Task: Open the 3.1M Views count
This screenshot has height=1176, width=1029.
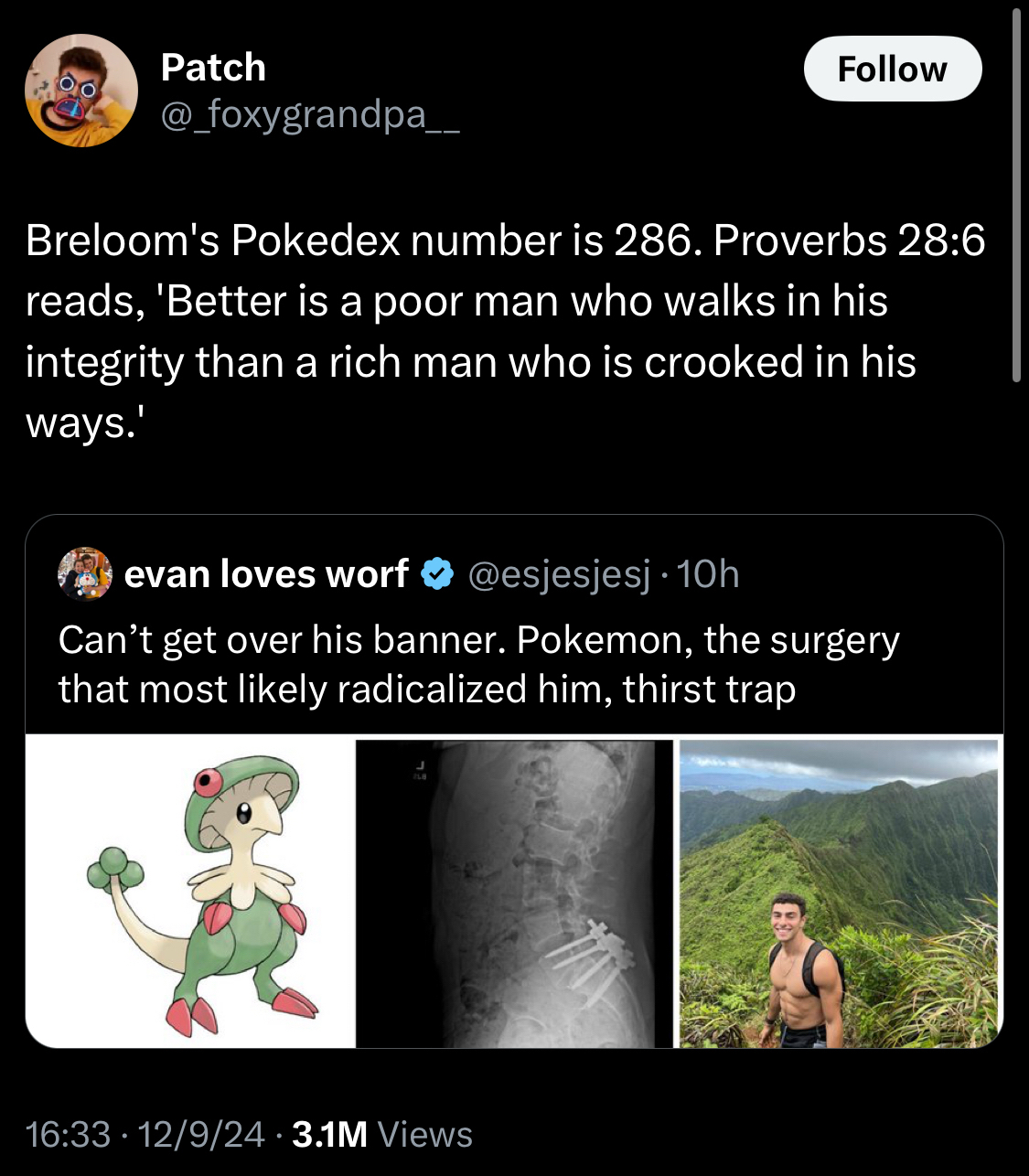Action: click(x=329, y=1134)
